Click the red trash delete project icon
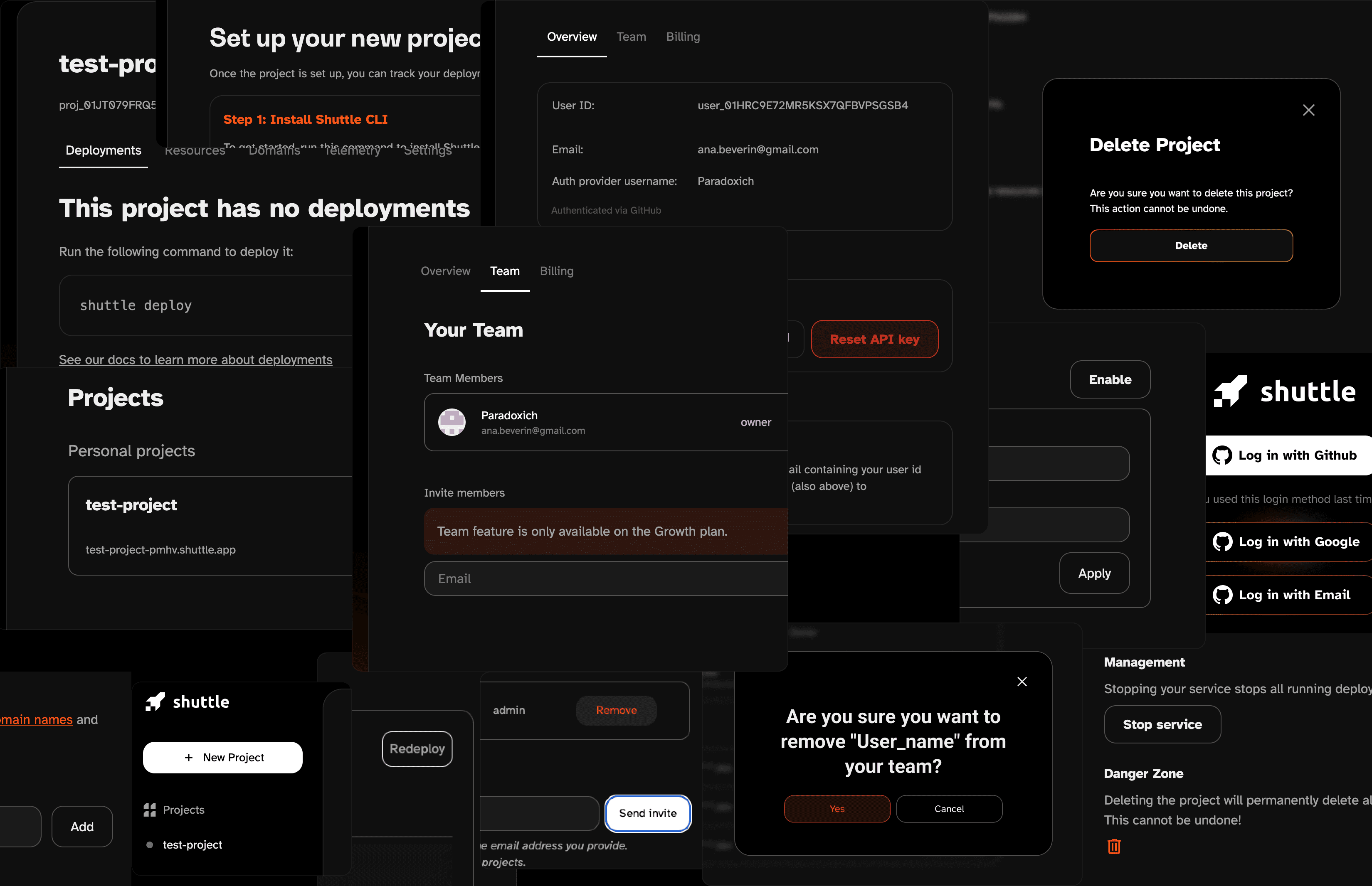This screenshot has height=886, width=1372. [x=1113, y=846]
